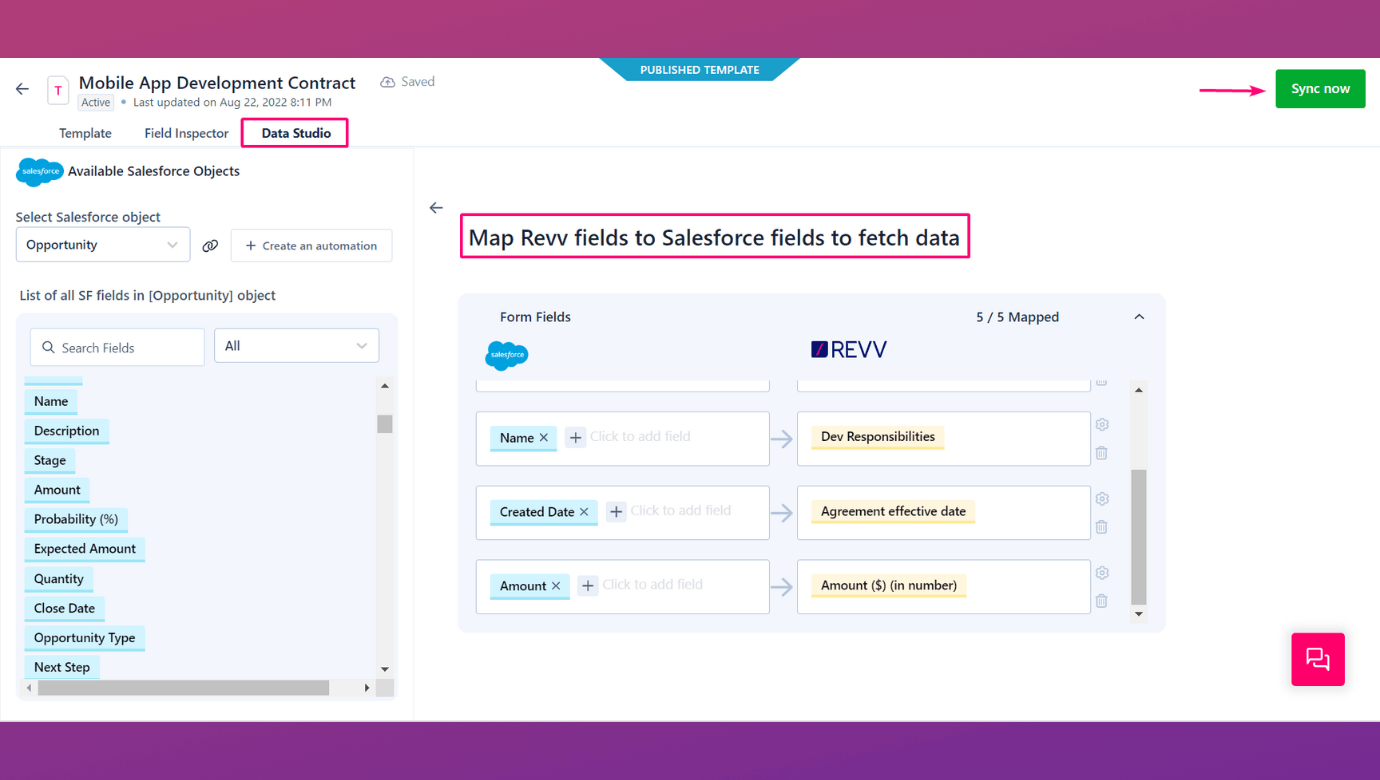Screen dimensions: 1380x780
Task: Select the Expected Amount field tag
Action: pos(85,549)
